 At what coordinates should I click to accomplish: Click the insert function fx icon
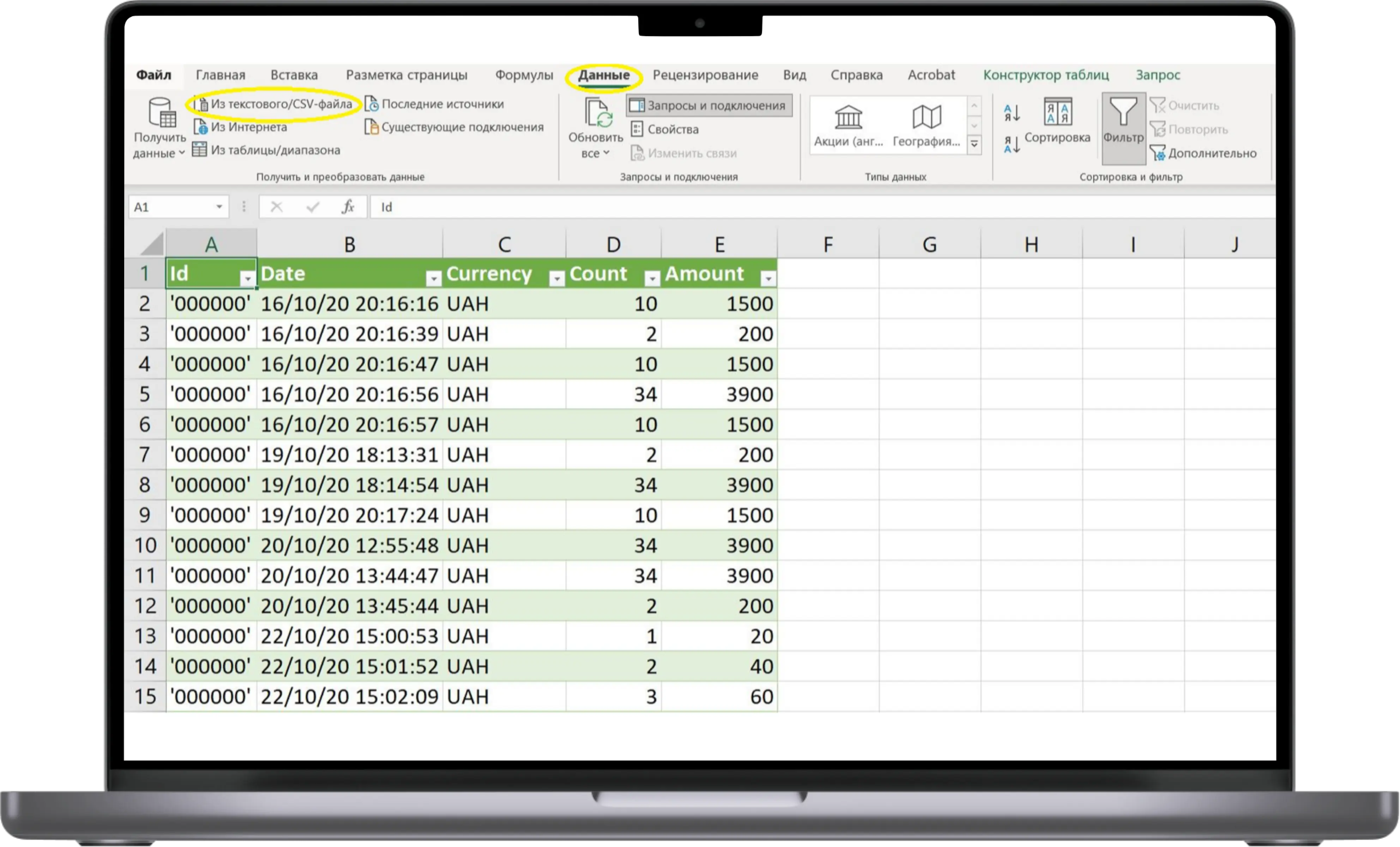click(x=348, y=207)
